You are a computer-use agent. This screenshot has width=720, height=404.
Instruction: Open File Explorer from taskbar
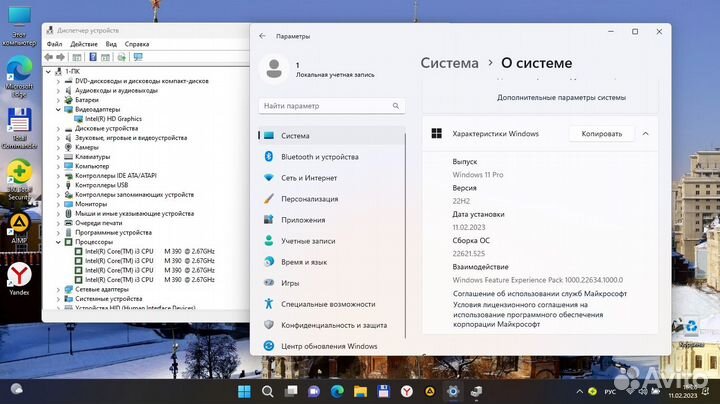click(x=360, y=392)
